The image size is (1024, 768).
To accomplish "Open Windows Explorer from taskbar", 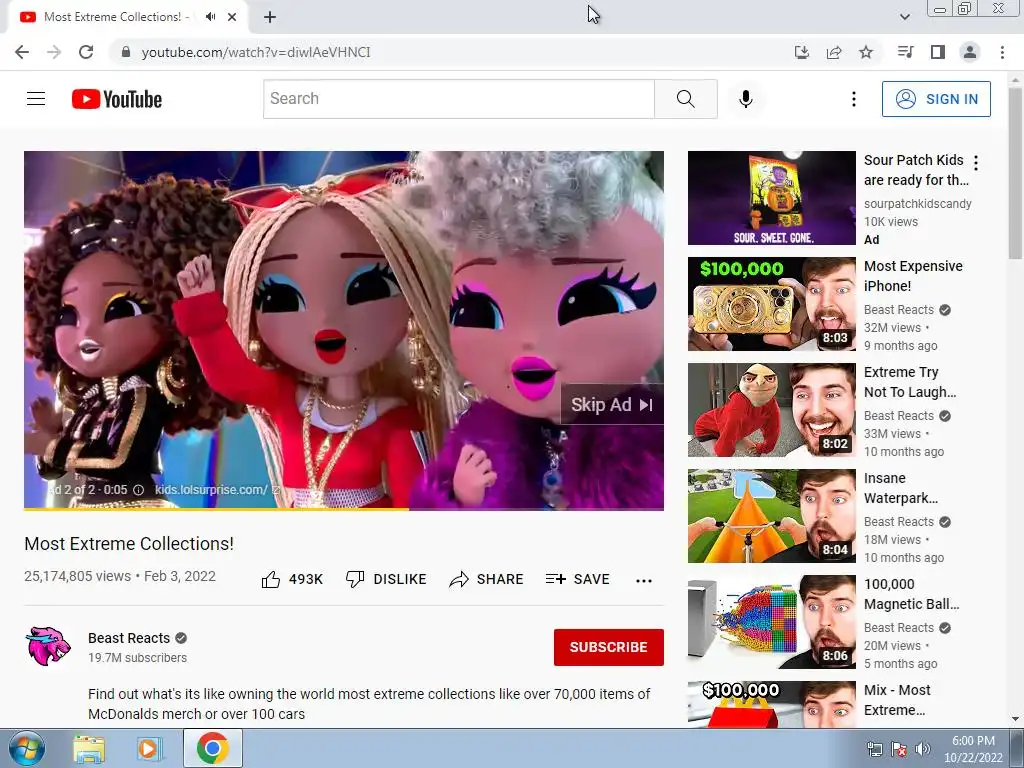I will coord(89,749).
